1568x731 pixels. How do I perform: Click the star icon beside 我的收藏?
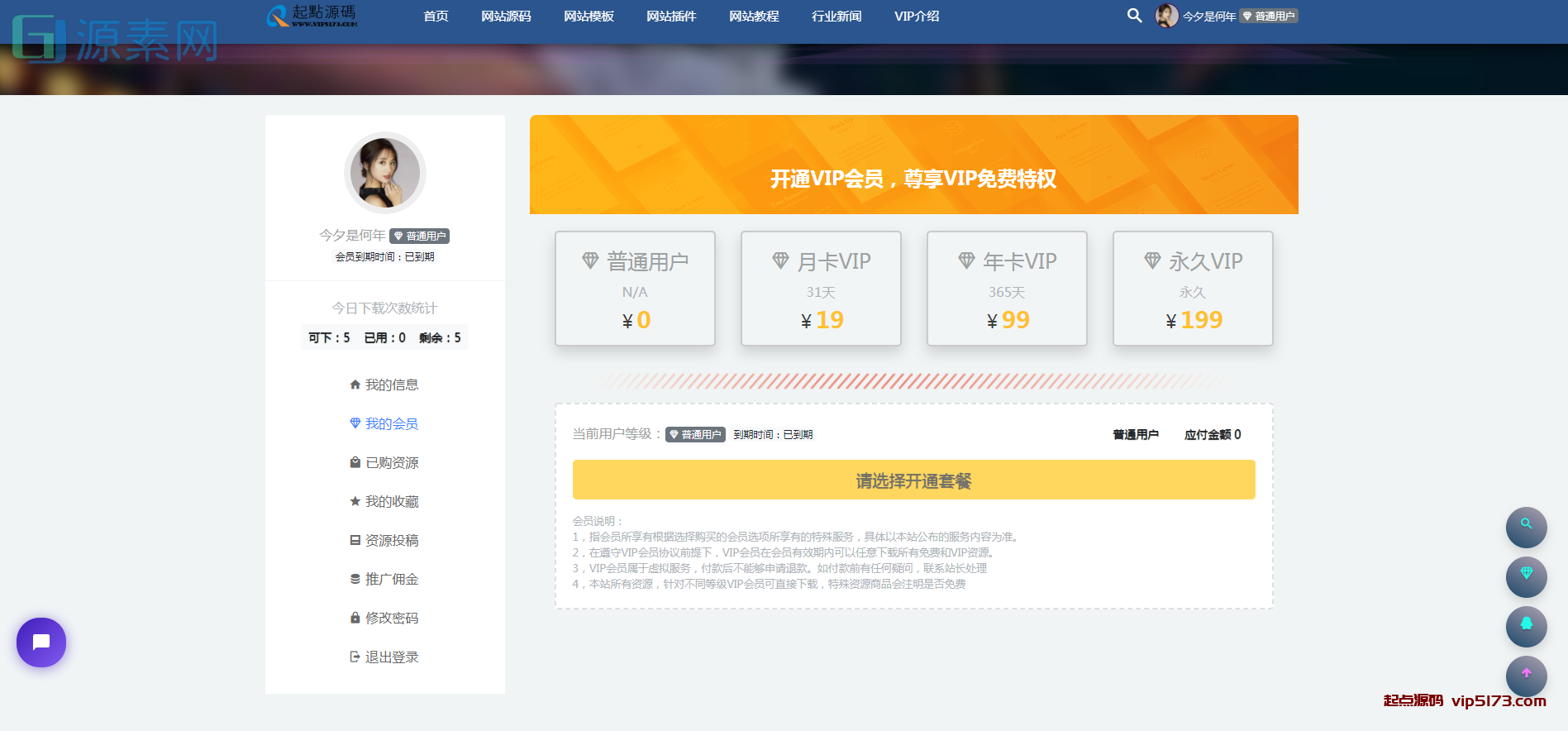pos(355,501)
